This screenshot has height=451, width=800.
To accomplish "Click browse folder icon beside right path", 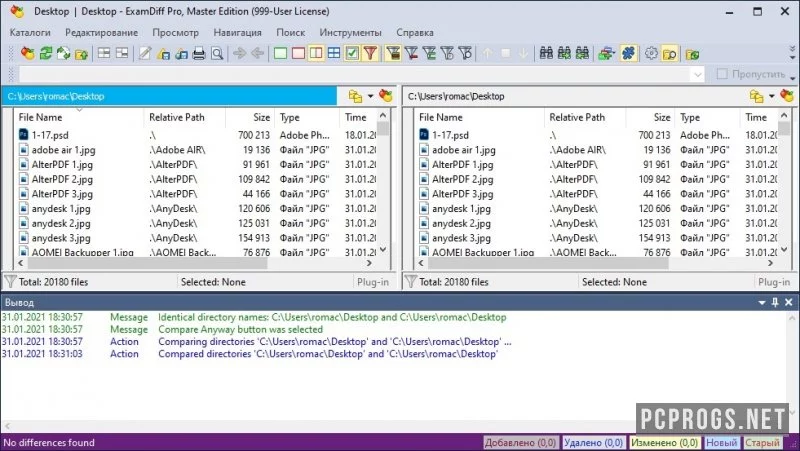I will (756, 96).
